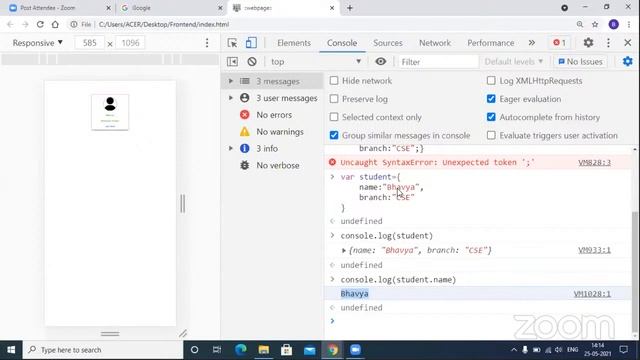Screen dimensions: 640x360
Task: Bookmark this page with the star
Action: (x=595, y=24)
